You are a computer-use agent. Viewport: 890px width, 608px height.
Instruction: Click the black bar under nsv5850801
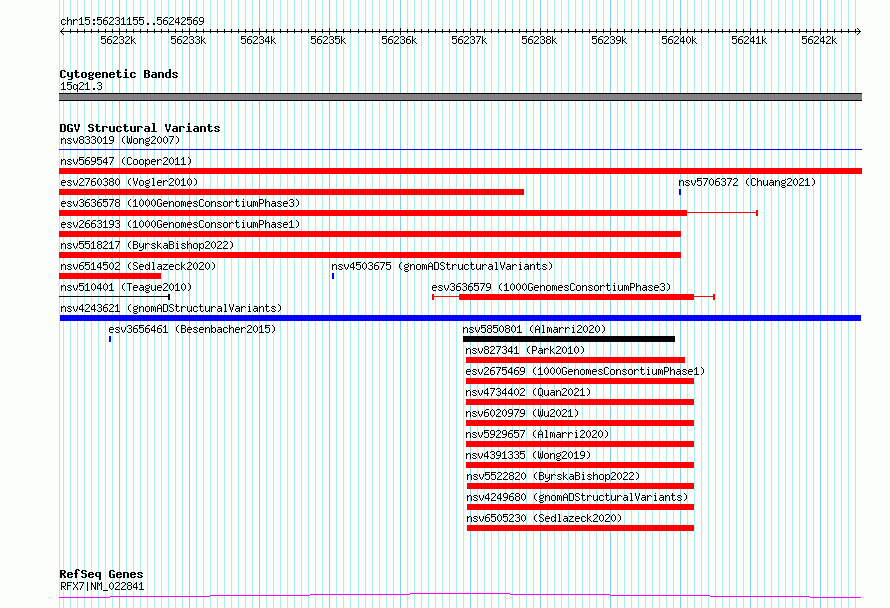tap(569, 339)
